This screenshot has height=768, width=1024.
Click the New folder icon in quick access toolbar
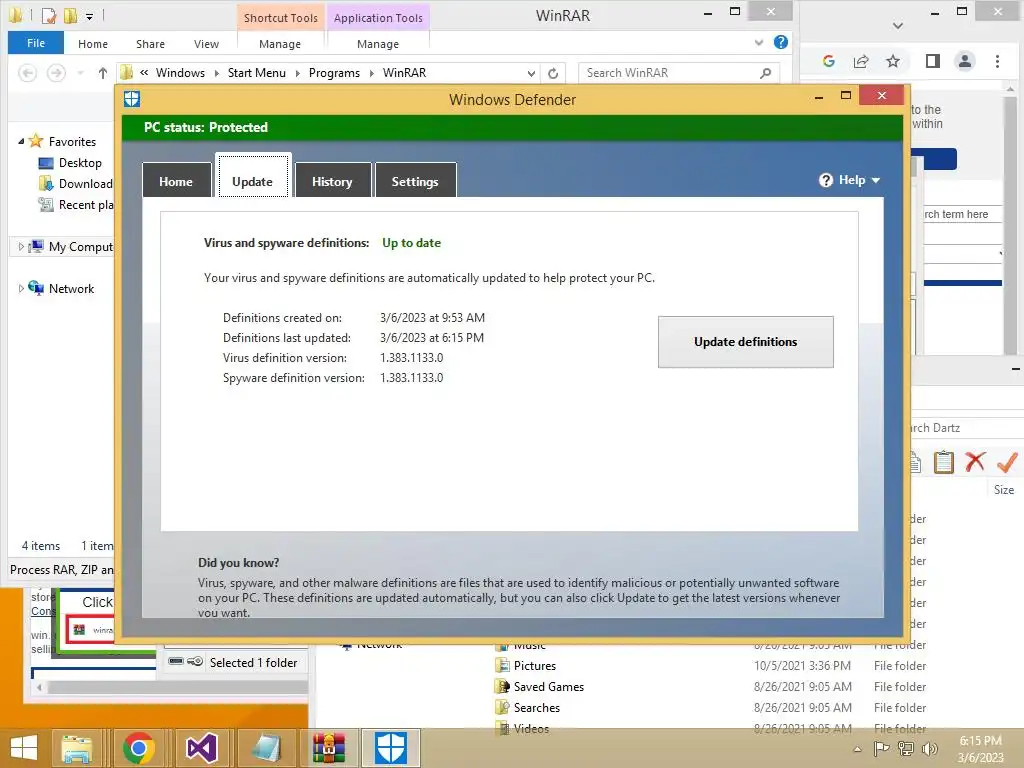click(71, 15)
